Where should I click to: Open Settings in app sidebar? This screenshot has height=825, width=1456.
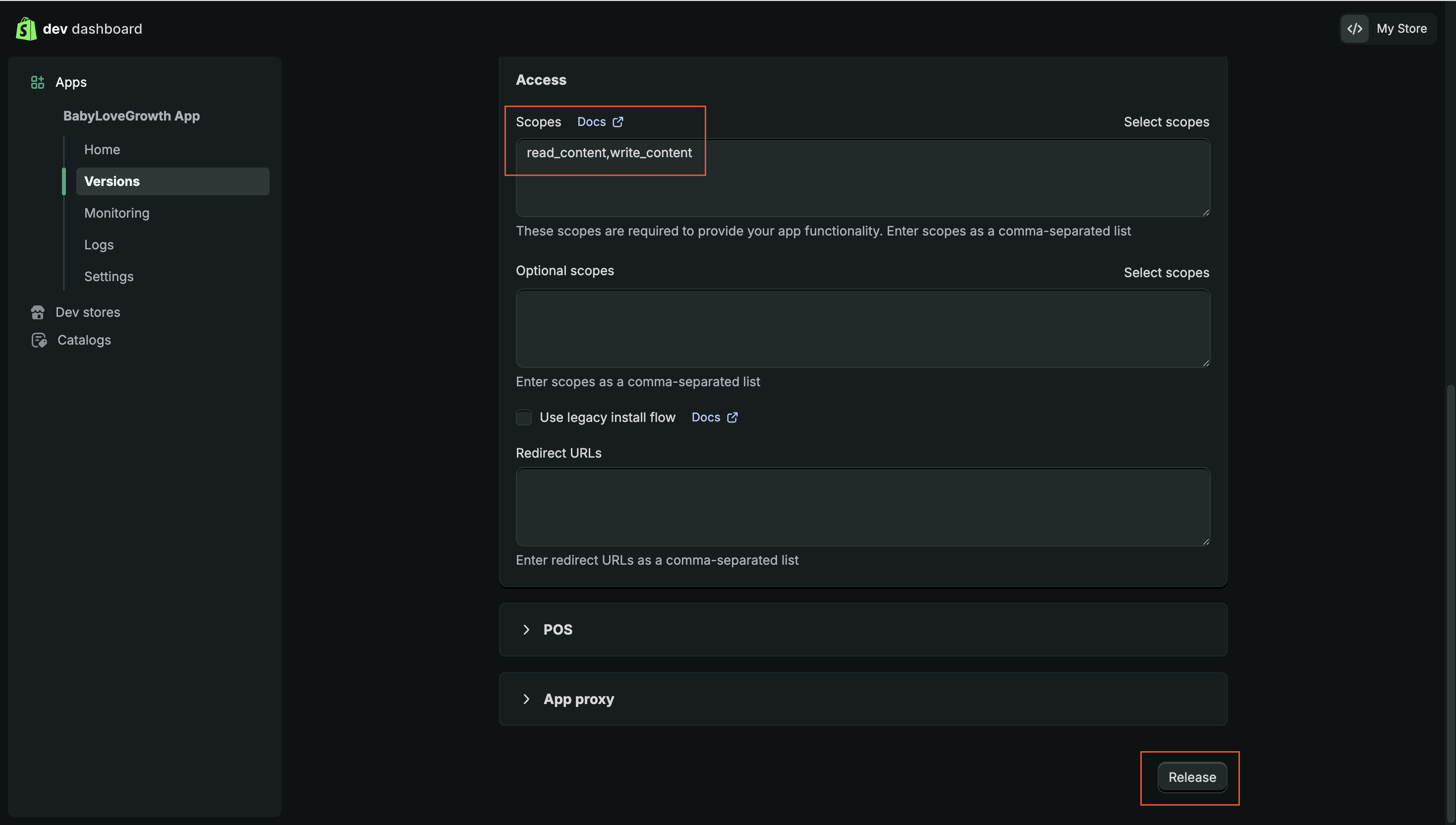pos(109,277)
